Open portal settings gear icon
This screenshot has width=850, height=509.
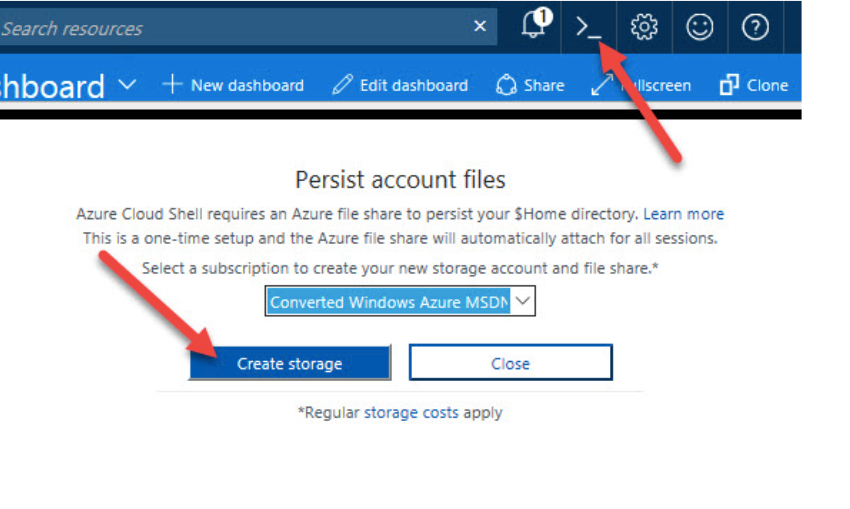(644, 27)
